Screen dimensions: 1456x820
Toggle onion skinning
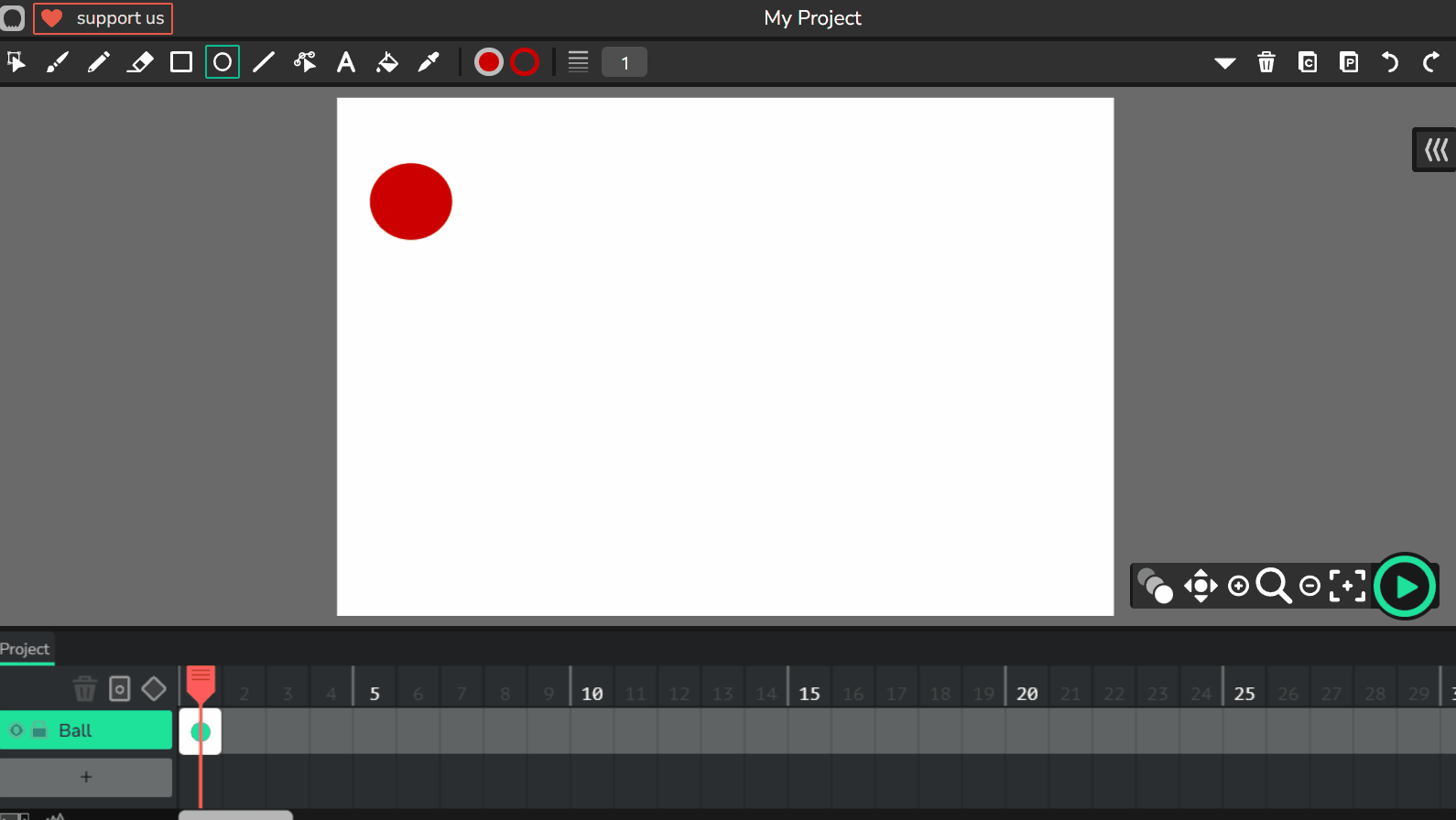[1155, 586]
